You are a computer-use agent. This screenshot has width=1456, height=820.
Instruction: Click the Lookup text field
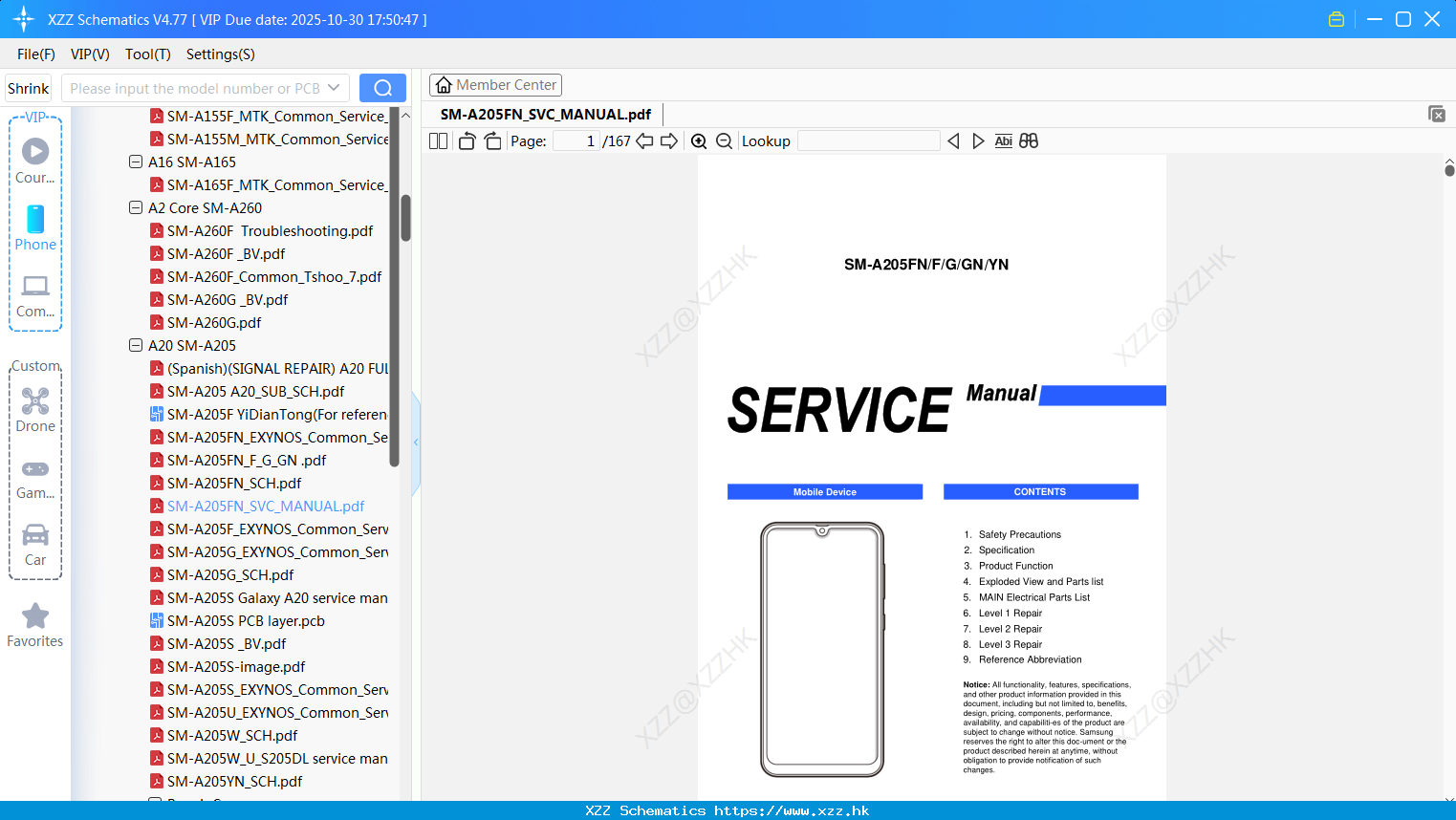869,140
